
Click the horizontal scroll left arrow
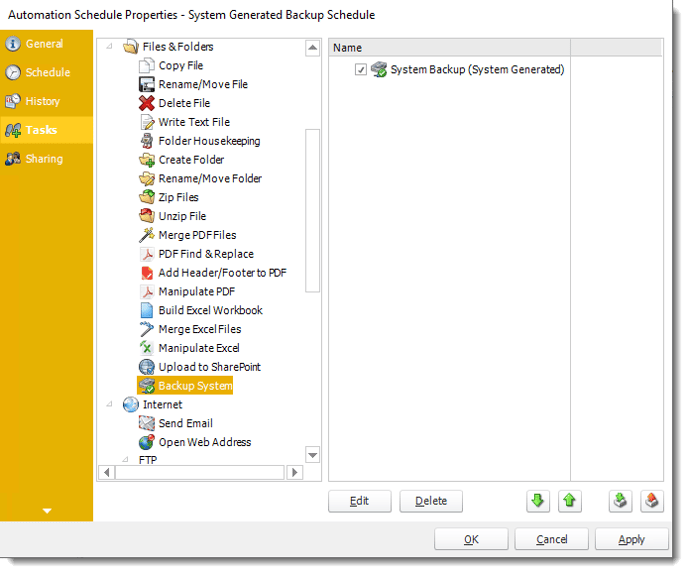coord(107,473)
